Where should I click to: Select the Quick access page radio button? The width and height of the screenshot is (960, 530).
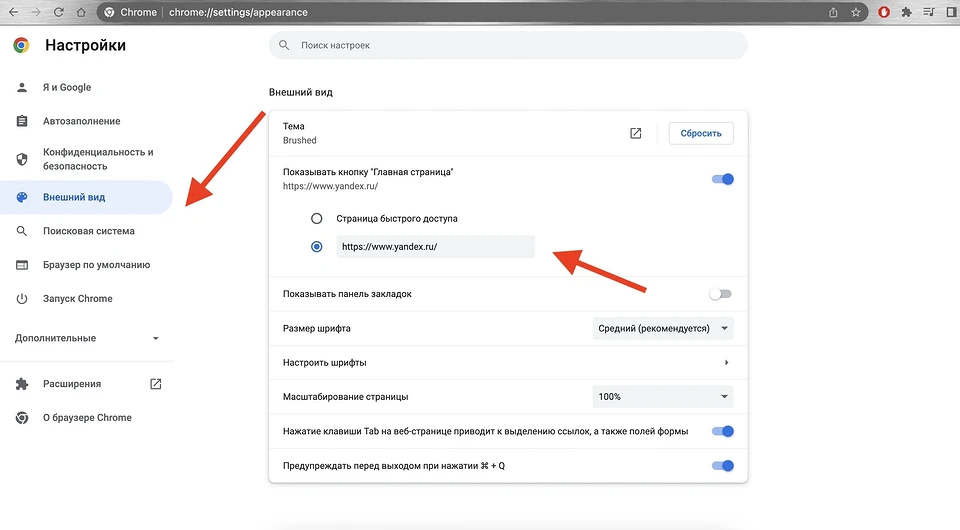click(317, 218)
